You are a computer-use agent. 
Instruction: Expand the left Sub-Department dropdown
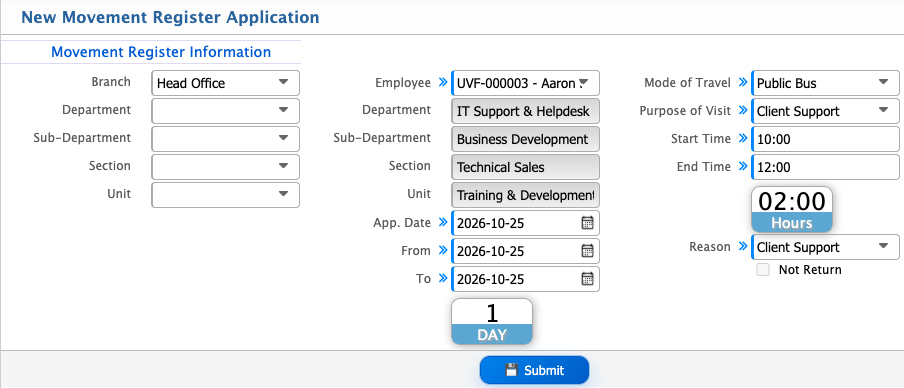225,139
